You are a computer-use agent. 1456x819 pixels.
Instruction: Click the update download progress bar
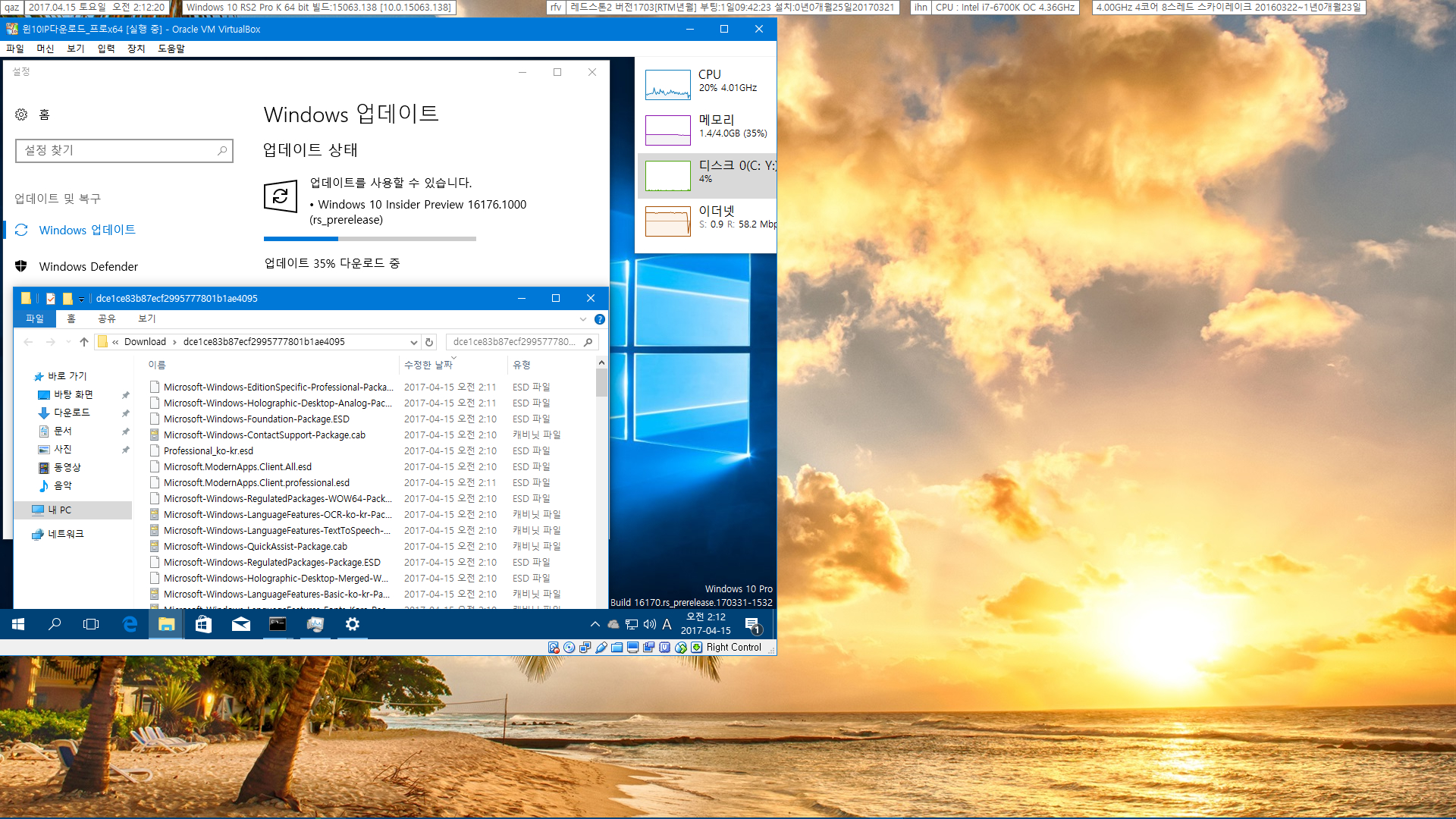(x=370, y=239)
